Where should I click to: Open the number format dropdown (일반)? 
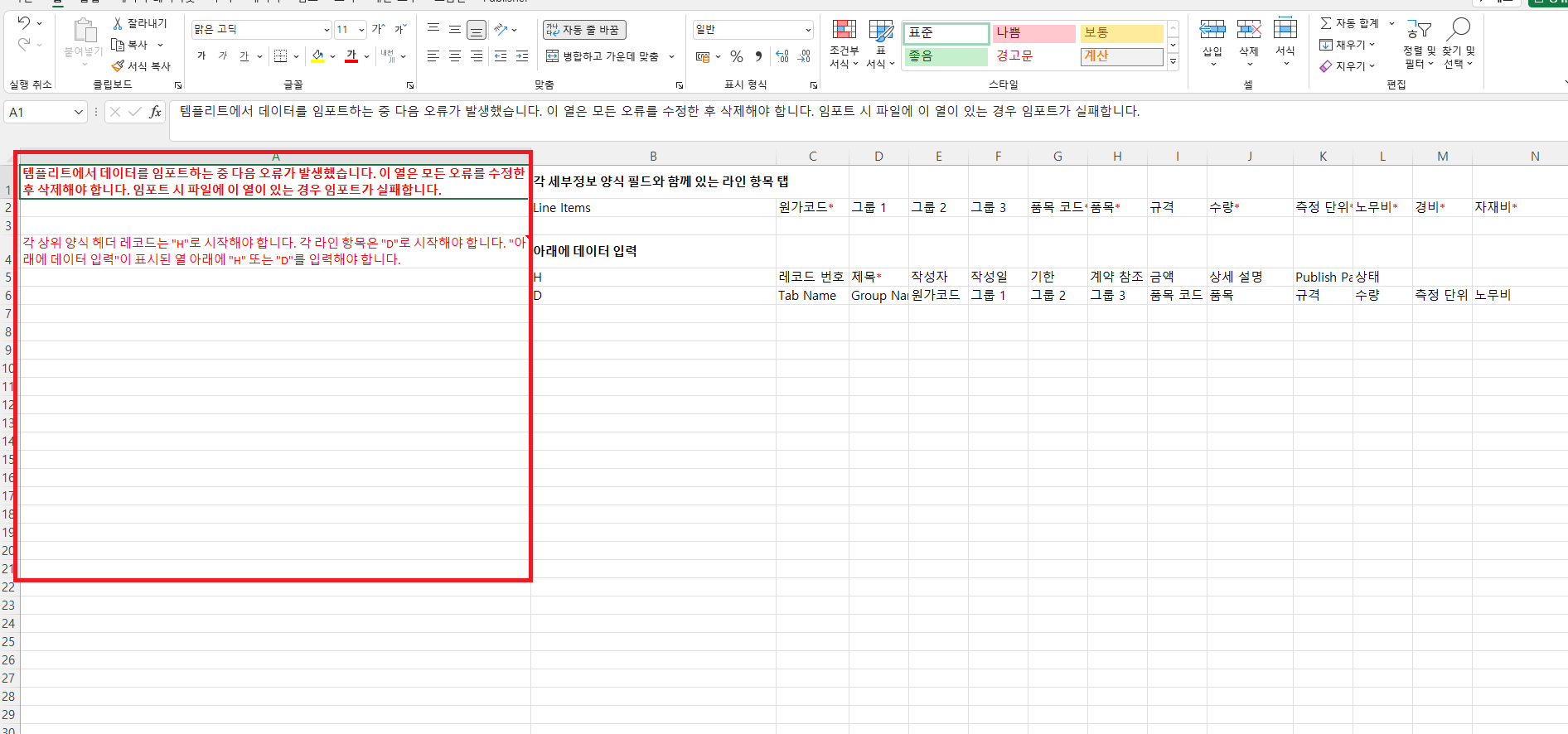tap(808, 30)
